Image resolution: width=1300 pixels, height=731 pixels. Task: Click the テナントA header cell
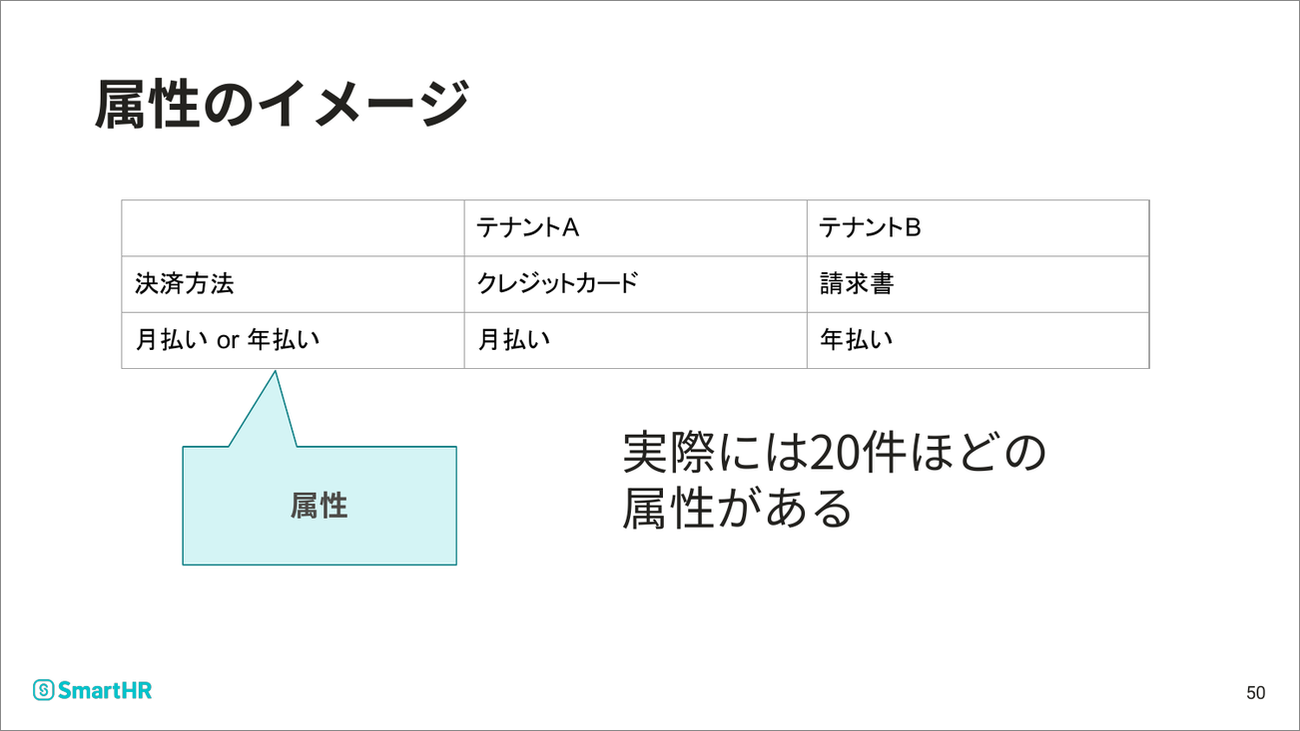636,228
